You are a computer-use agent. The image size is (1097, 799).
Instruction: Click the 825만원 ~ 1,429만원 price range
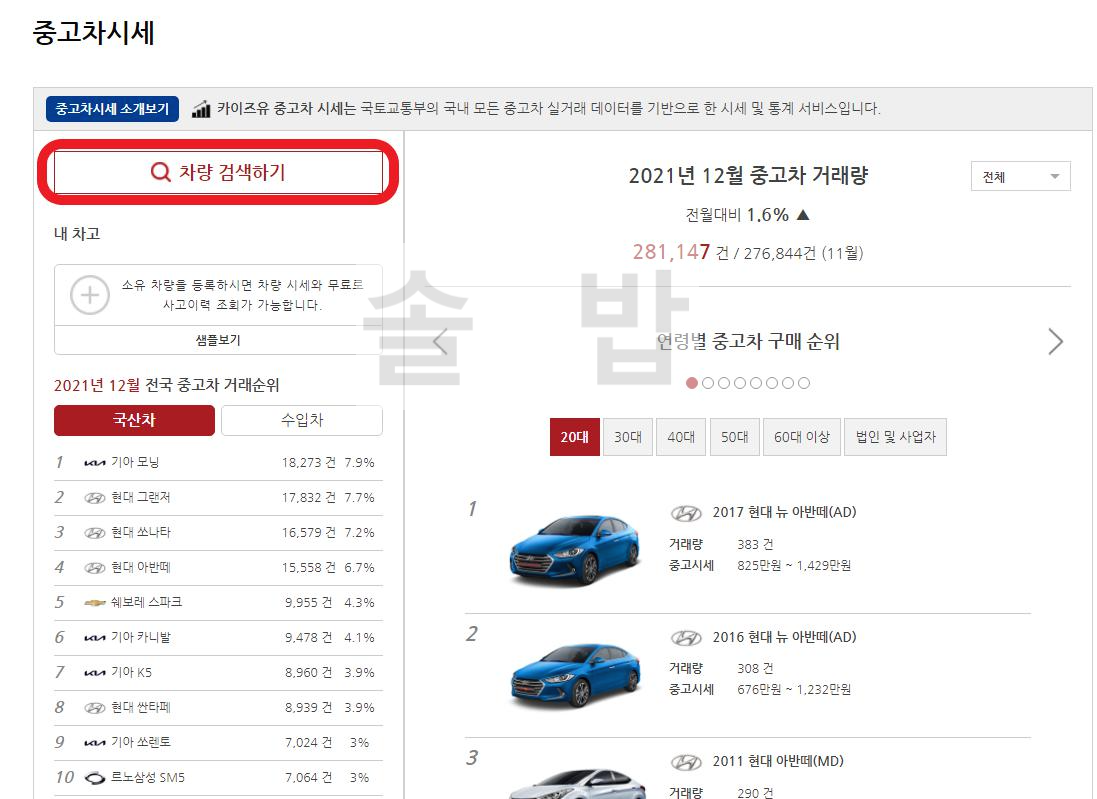click(x=794, y=565)
